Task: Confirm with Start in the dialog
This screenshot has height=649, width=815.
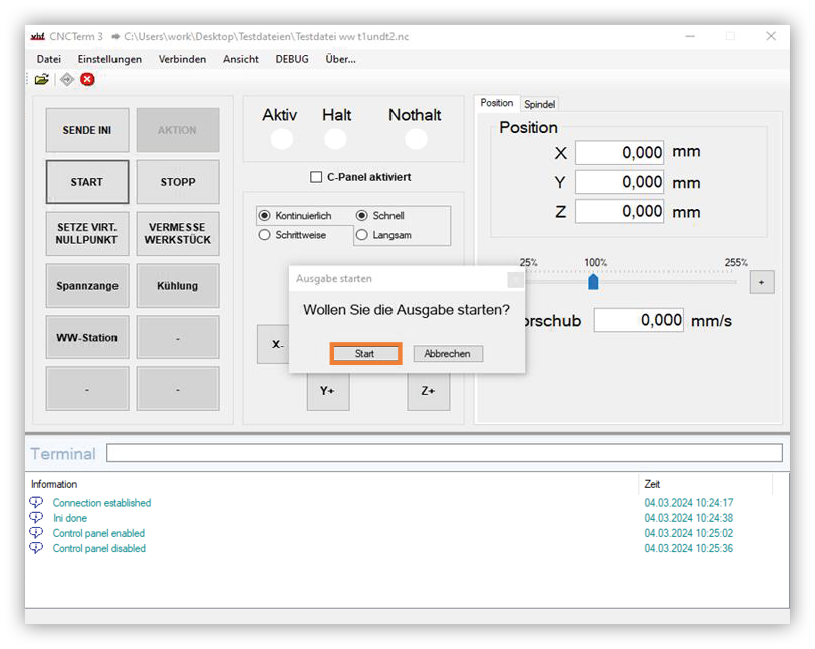Action: 365,354
